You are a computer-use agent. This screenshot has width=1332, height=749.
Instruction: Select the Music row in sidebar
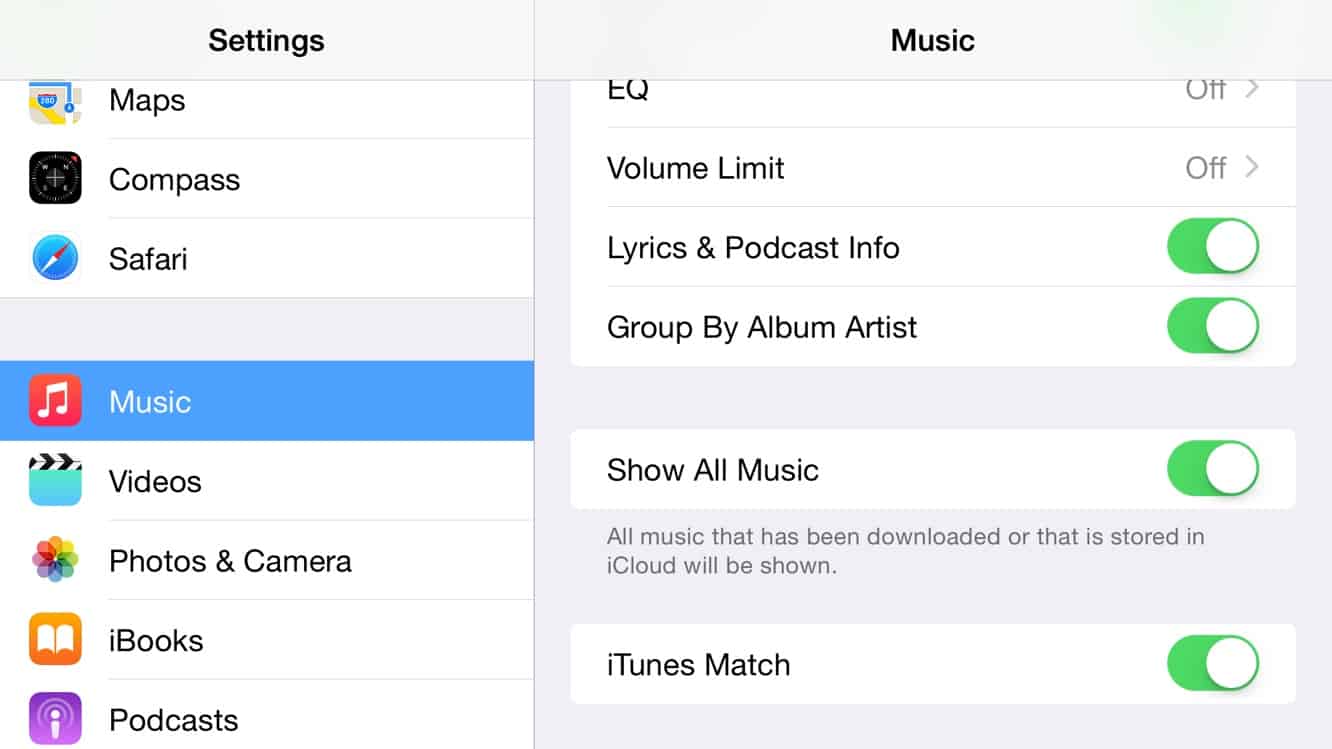(x=150, y=402)
